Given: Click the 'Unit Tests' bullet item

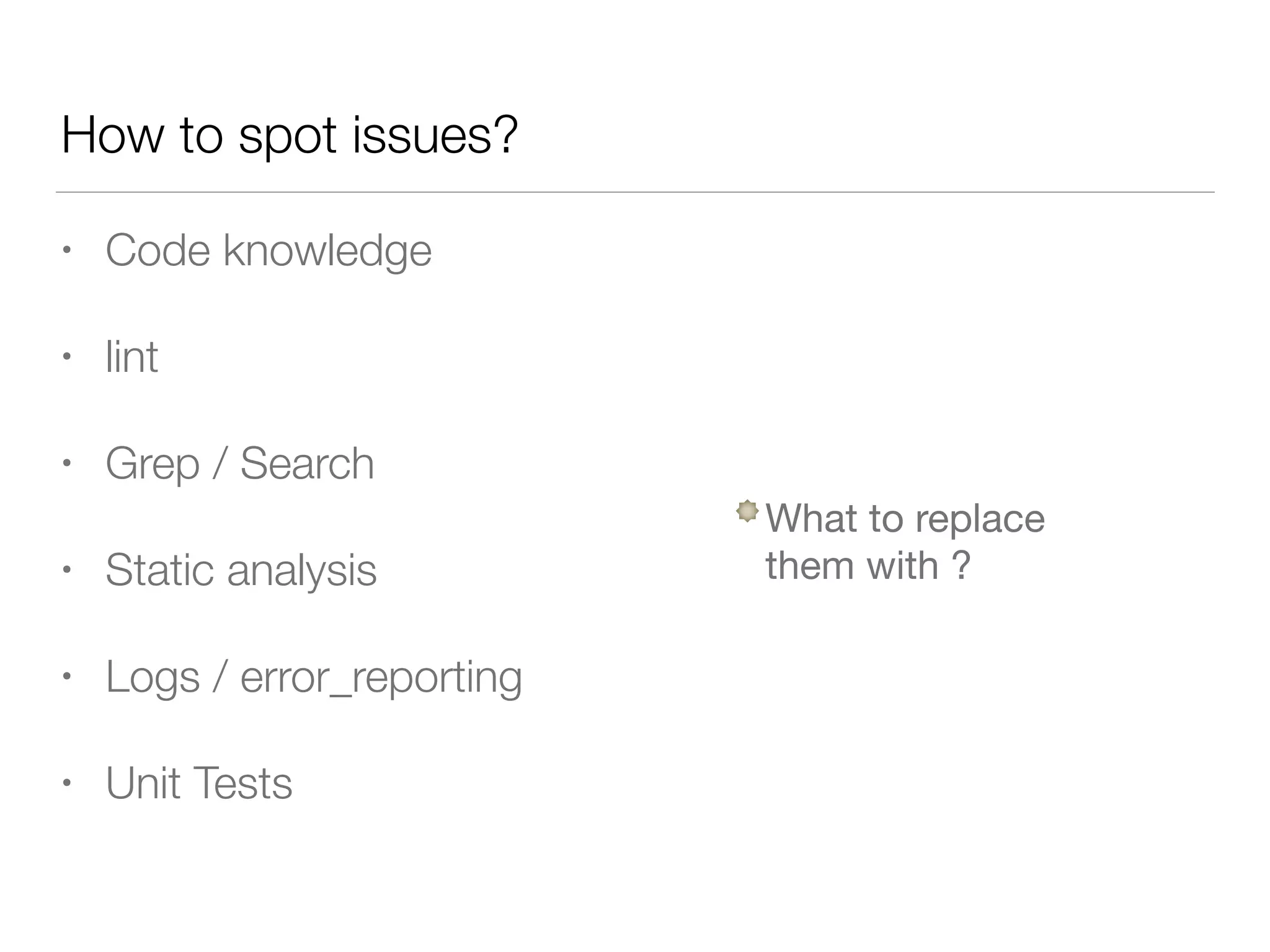Looking at the screenshot, I should coord(198,783).
